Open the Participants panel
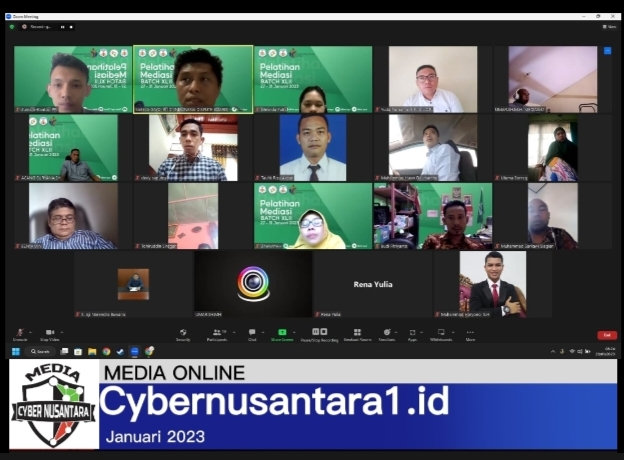This screenshot has width=624, height=460. point(217,335)
